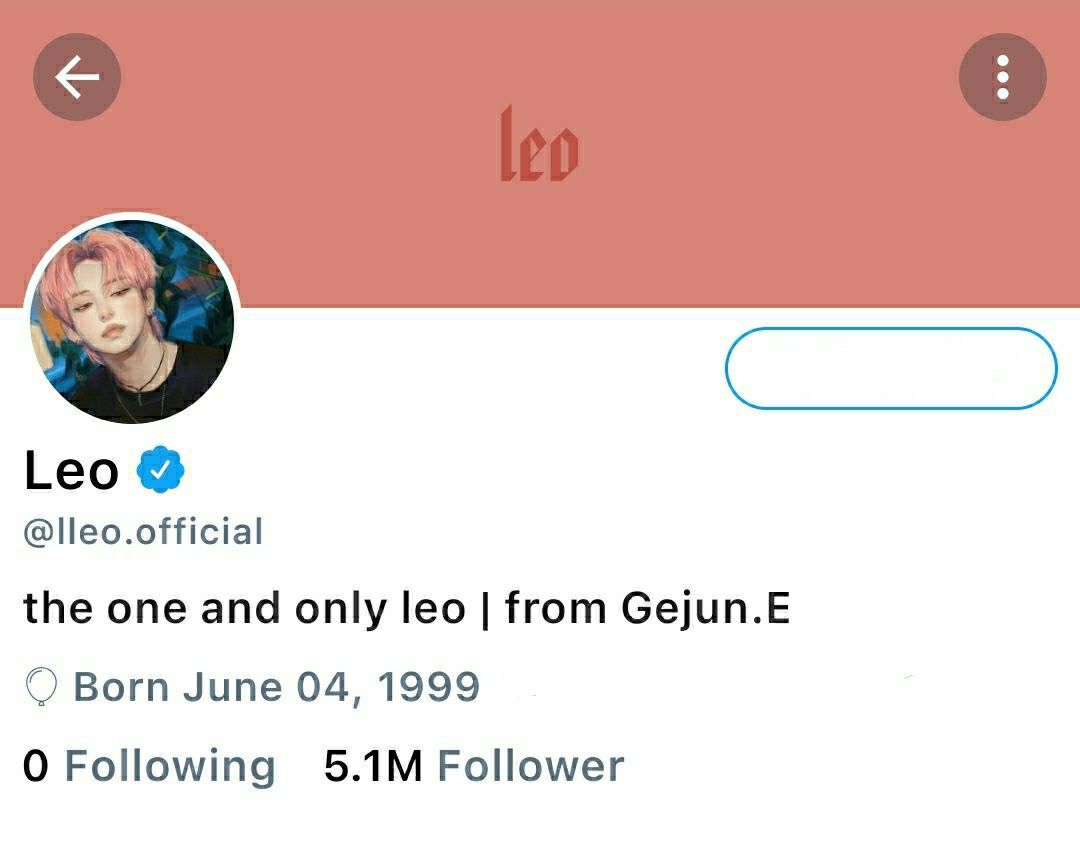This screenshot has height=862, width=1080.
Task: Click the display name Leo
Action: click(x=72, y=471)
